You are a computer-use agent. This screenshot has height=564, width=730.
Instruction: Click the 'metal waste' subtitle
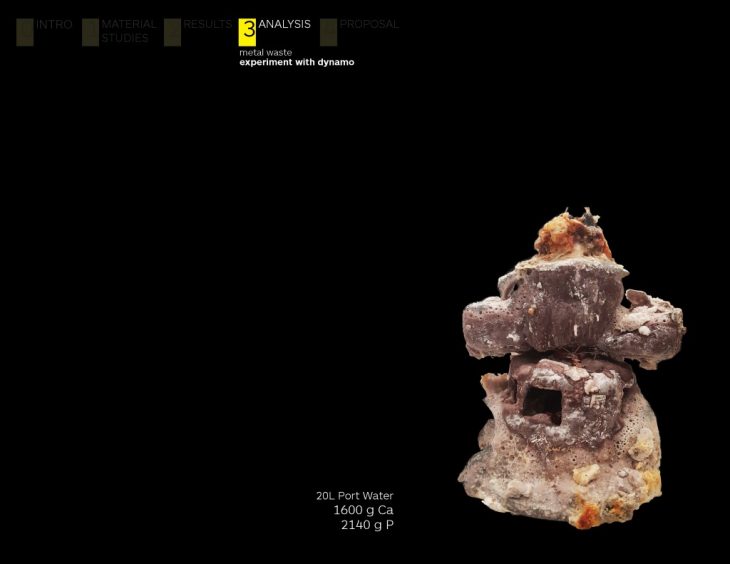coord(265,52)
